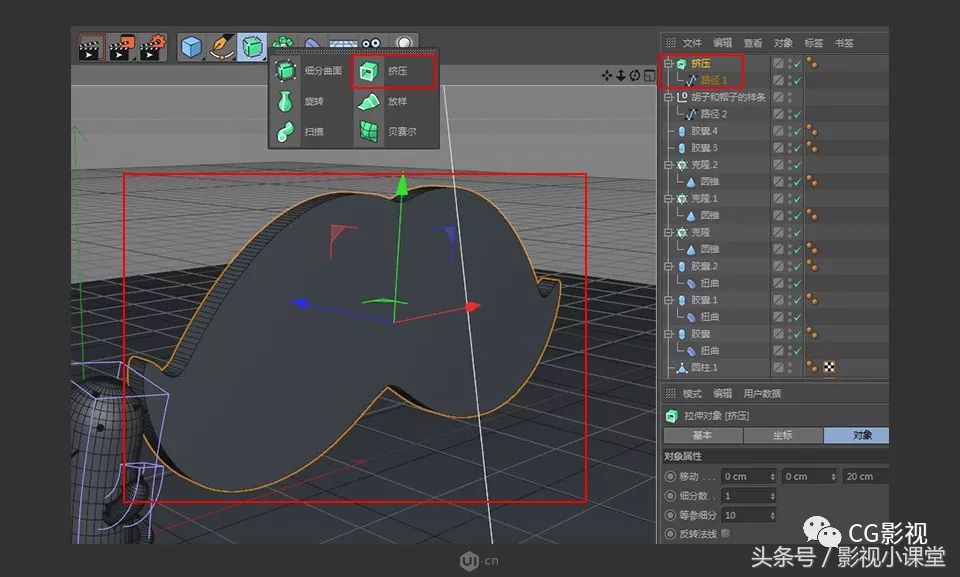Open the 文件 menu in object manager
960x577 pixels.
tap(693, 42)
